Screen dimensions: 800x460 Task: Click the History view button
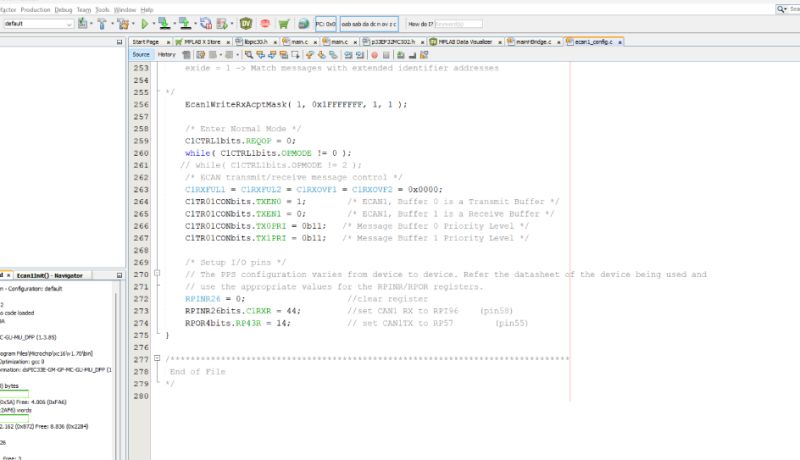click(166, 55)
